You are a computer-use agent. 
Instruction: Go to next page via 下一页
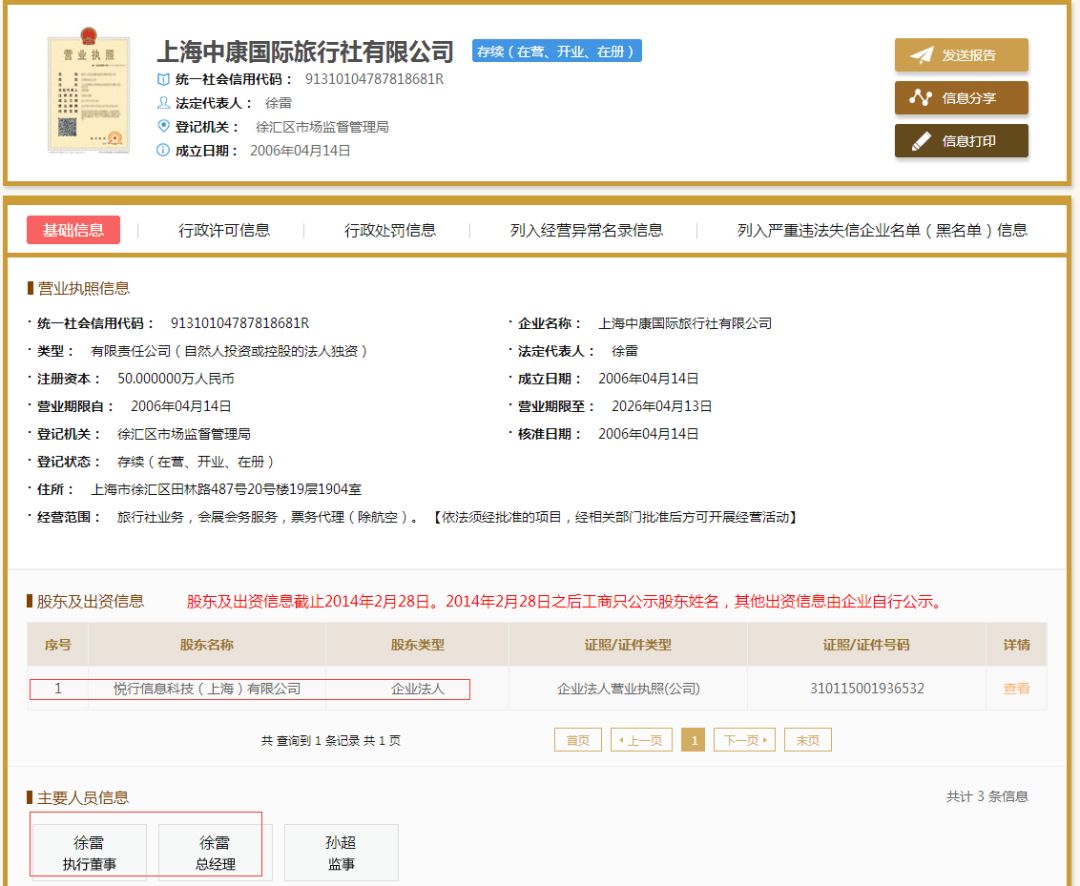tap(748, 739)
